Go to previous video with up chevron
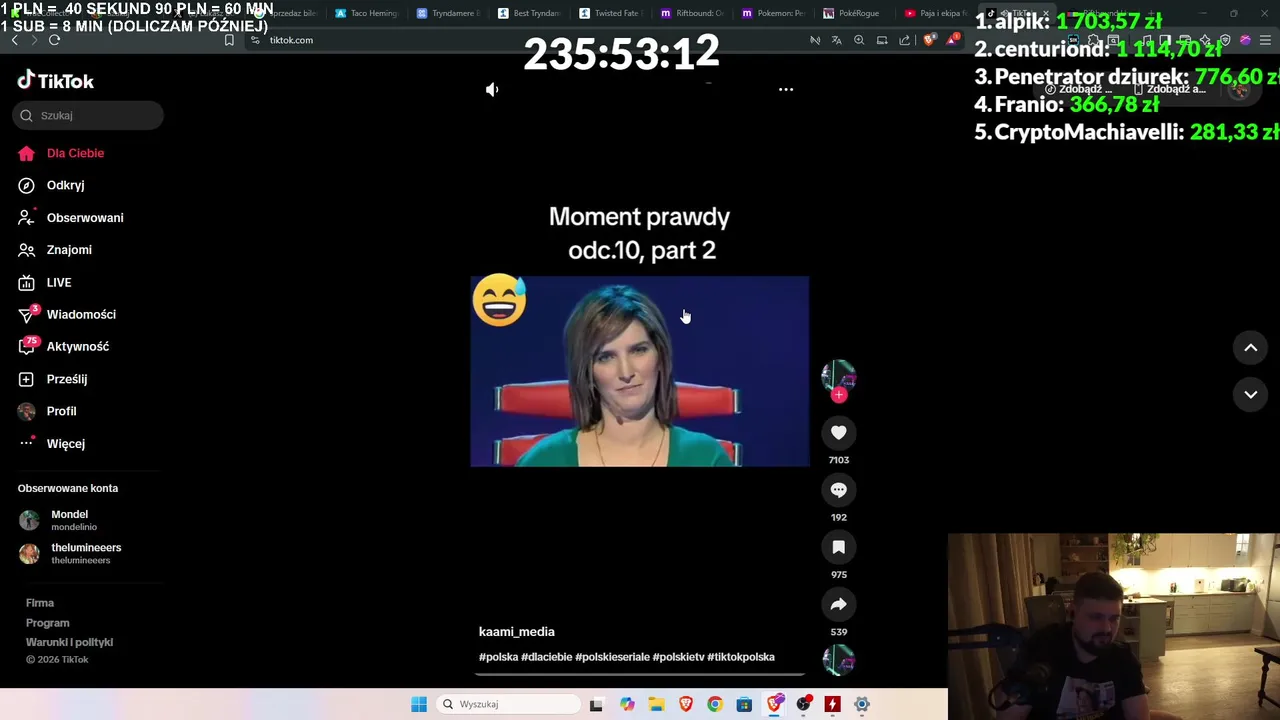Image resolution: width=1280 pixels, height=720 pixels. 1250,347
